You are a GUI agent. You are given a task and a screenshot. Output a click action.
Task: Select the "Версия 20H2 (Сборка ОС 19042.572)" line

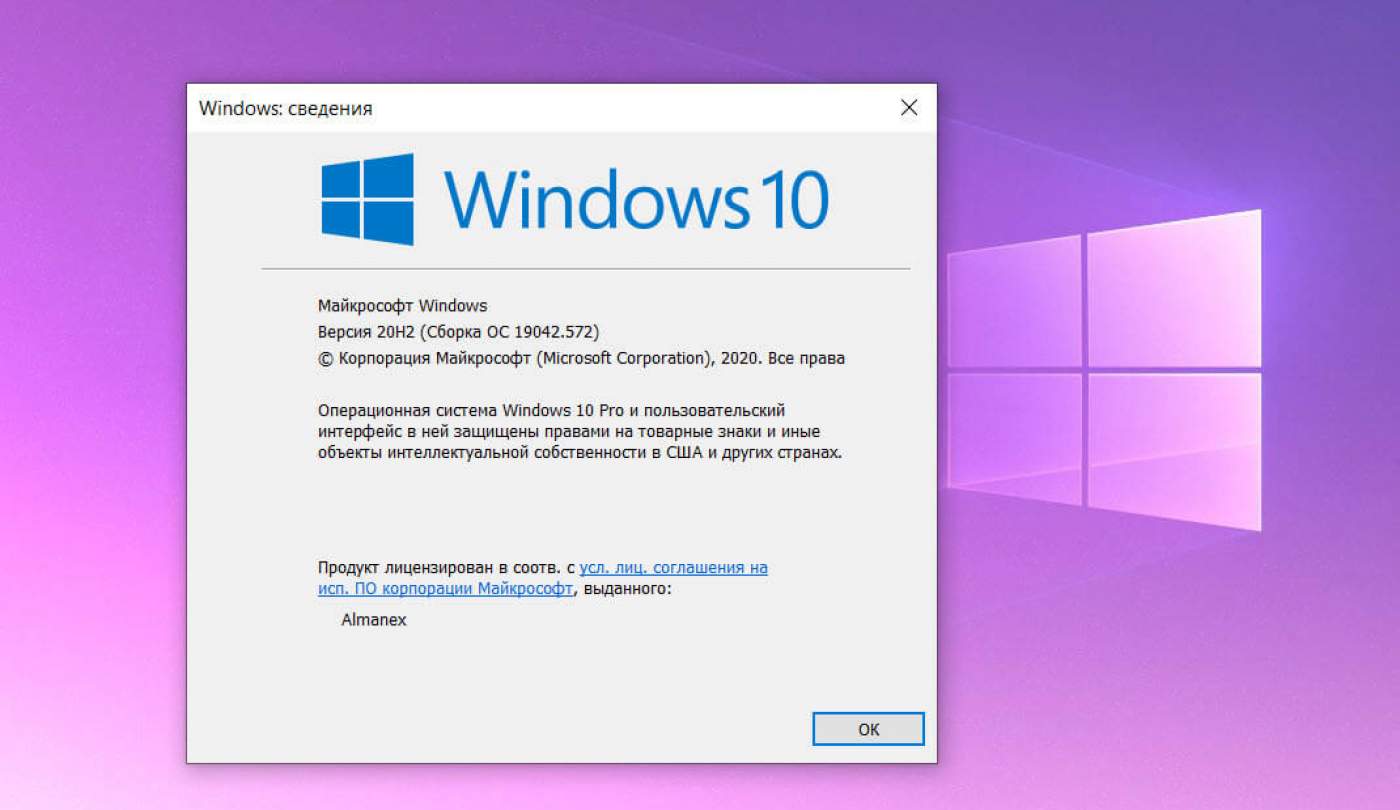(458, 331)
